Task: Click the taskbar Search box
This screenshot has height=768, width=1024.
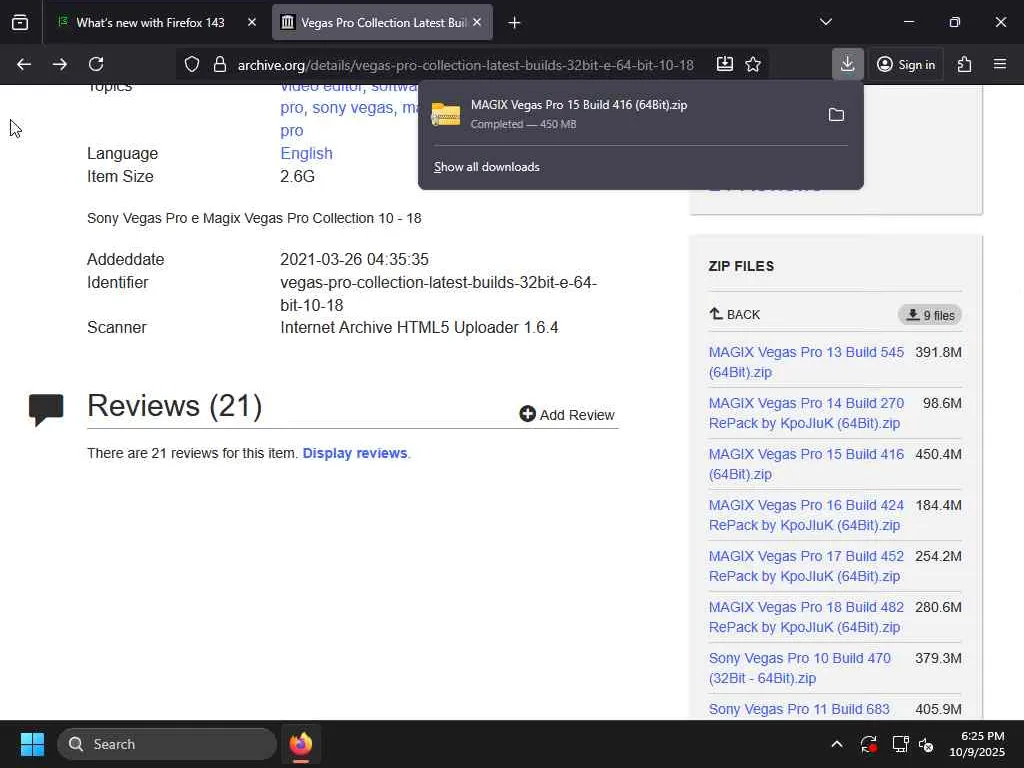Action: (167, 744)
